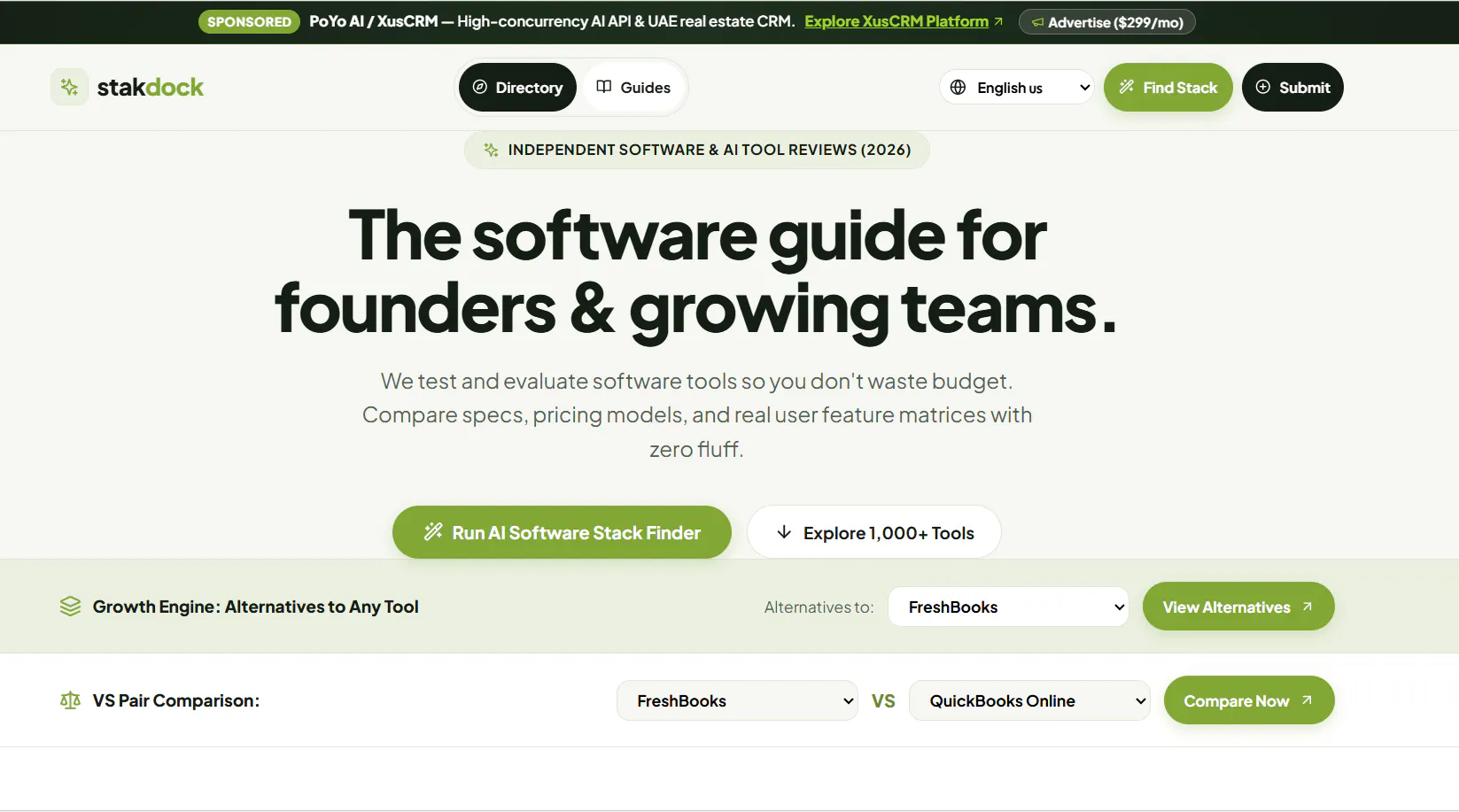Click the arrow icon in View Alternatives

pyautogui.click(x=1307, y=607)
